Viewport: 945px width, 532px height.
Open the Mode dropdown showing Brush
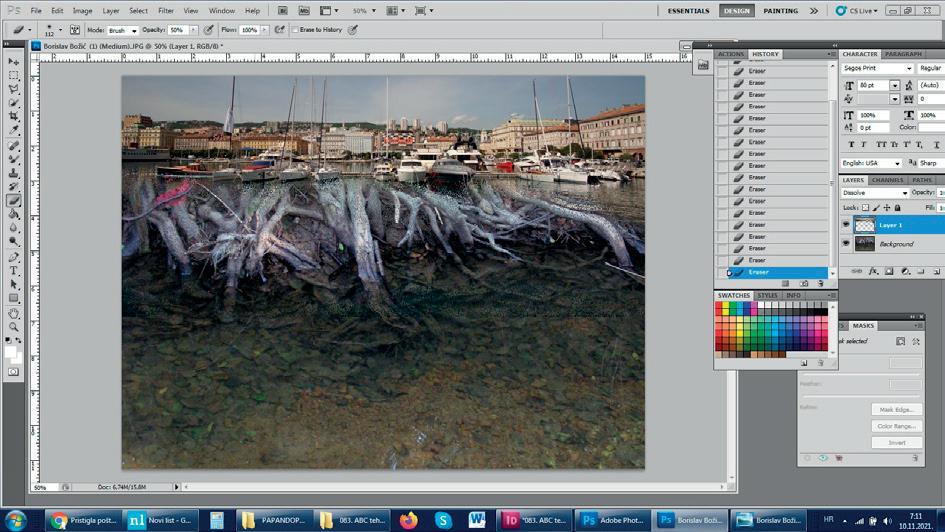click(123, 30)
